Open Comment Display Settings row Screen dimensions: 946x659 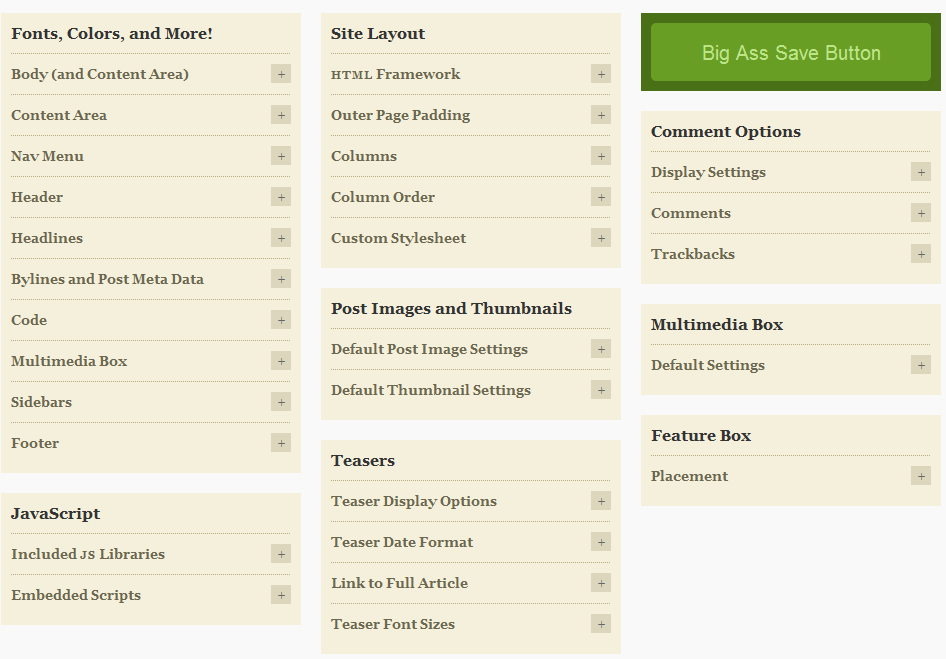(790, 173)
